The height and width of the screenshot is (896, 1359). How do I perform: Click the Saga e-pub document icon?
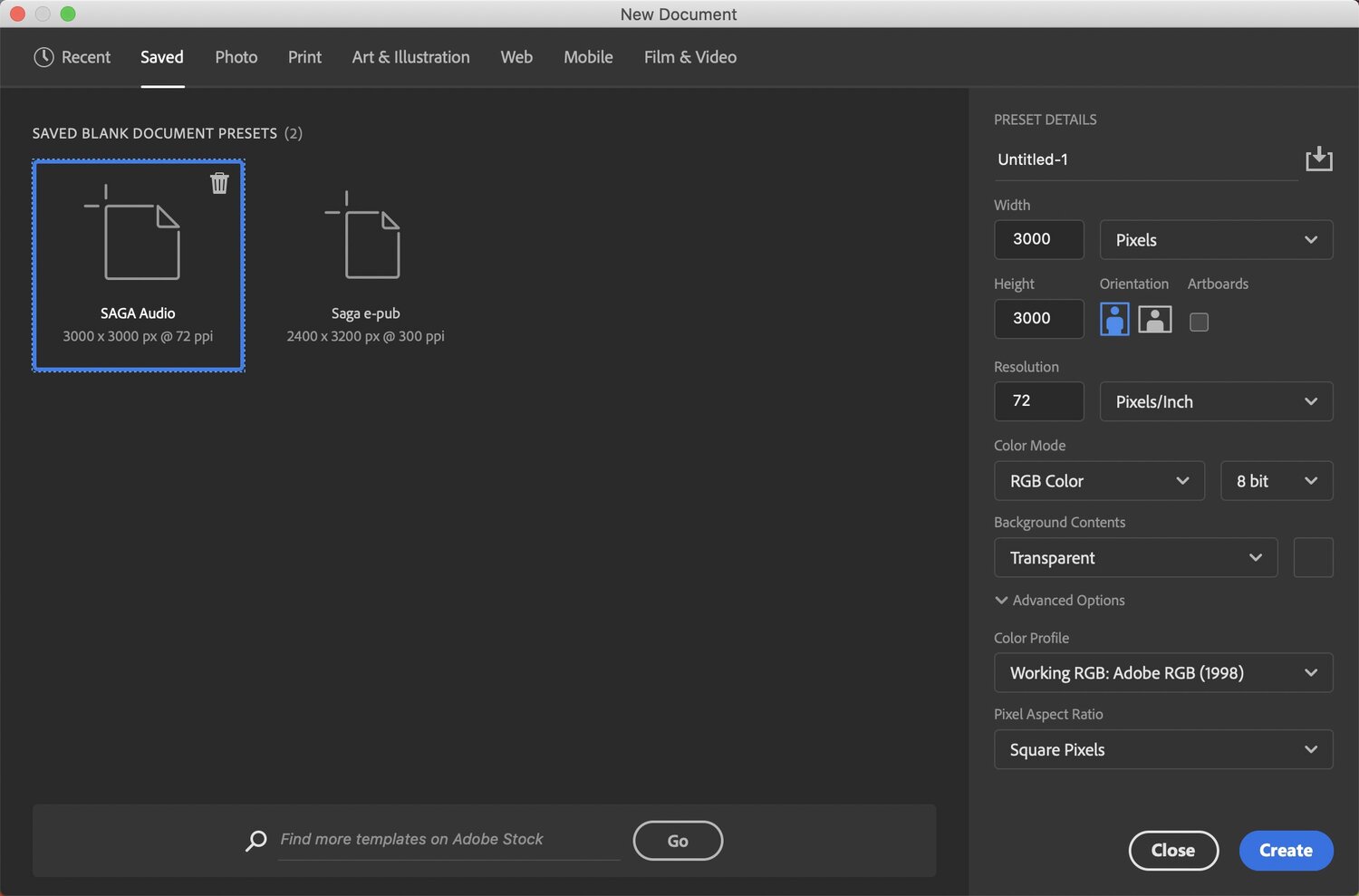point(362,235)
